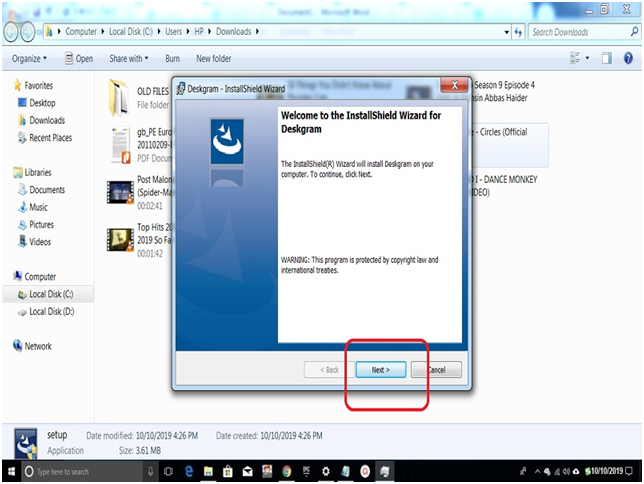644x484 pixels.
Task: Click Users in the address breadcrumb
Action: (173, 32)
